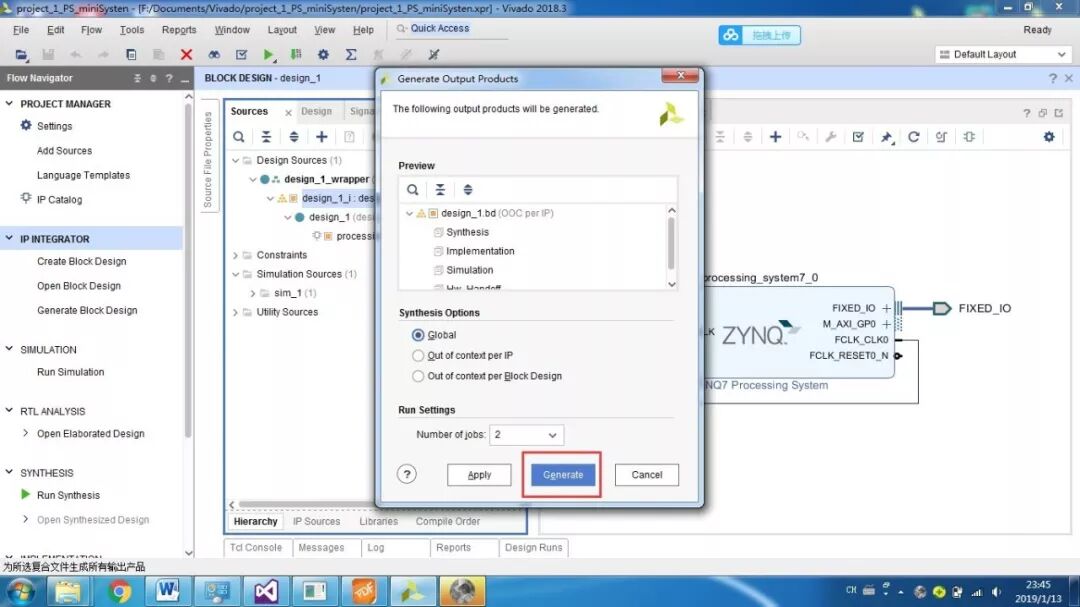Viewport: 1080px width, 607px height.
Task: Click the diagram Validate Design check icon
Action: pyautogui.click(x=858, y=136)
